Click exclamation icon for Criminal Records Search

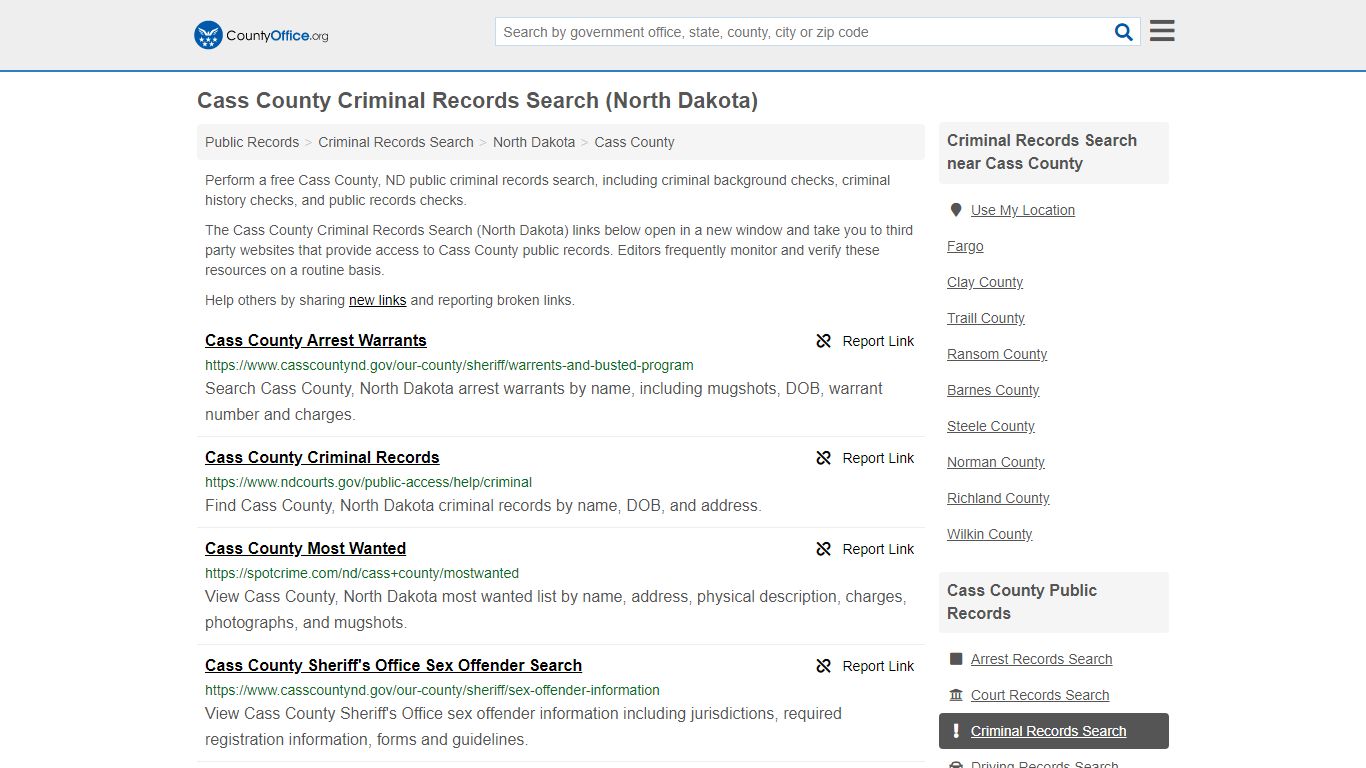[956, 731]
